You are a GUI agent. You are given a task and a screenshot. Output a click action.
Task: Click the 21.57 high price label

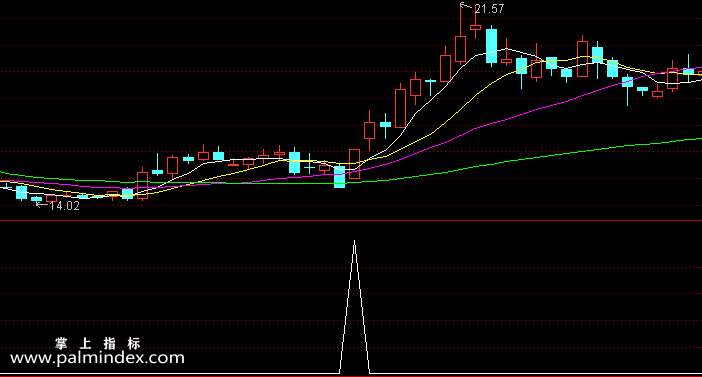pos(489,9)
